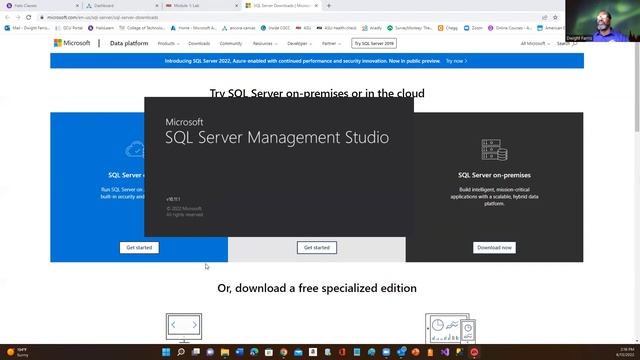Open the Mail bookmark
Screen dimensions: 640x360
pyautogui.click(x=27, y=28)
